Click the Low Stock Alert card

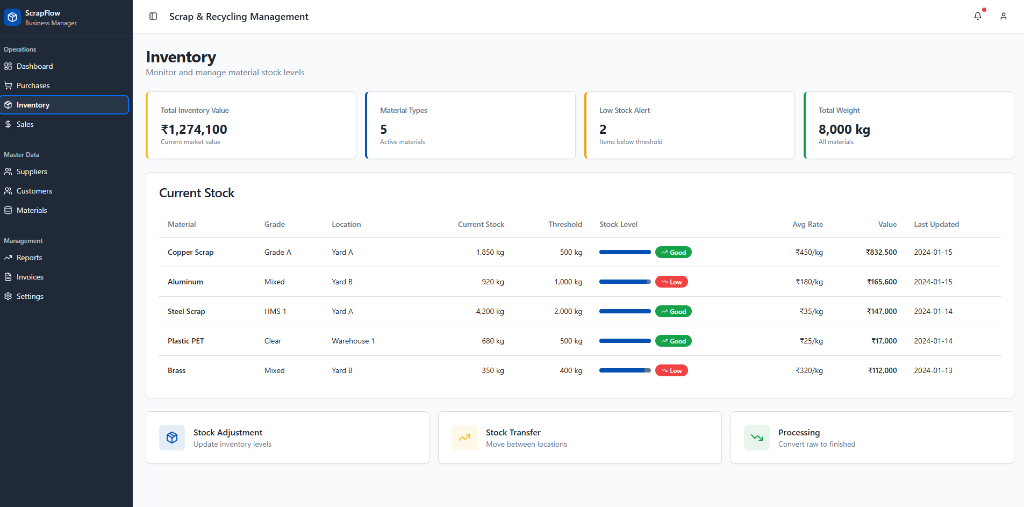(x=690, y=125)
